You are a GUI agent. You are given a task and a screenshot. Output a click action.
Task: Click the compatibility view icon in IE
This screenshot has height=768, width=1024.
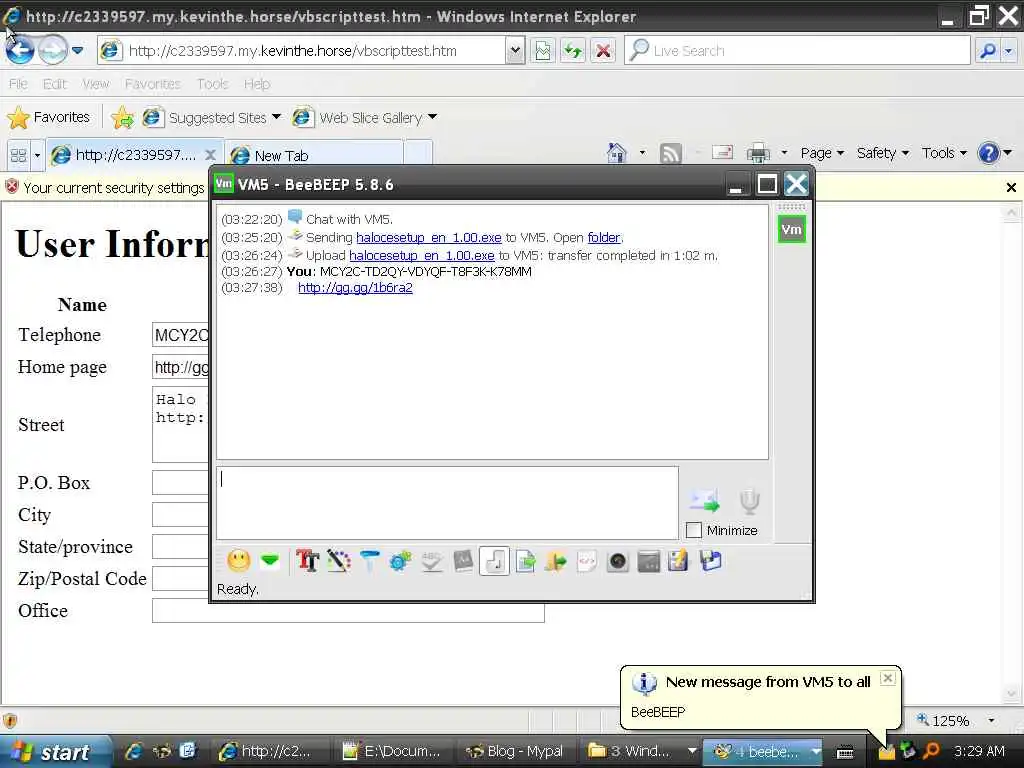(x=543, y=50)
